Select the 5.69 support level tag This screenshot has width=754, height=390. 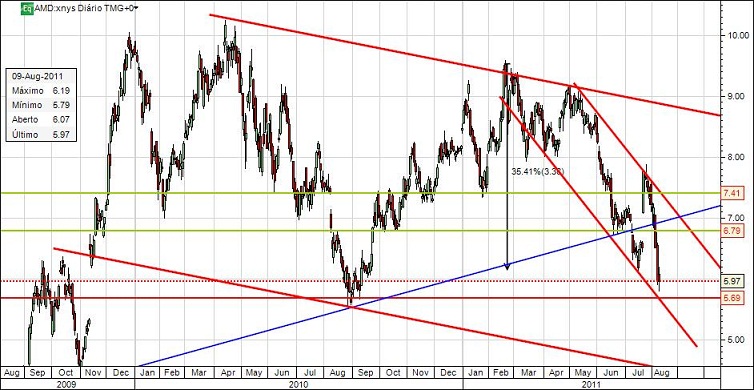pos(733,298)
